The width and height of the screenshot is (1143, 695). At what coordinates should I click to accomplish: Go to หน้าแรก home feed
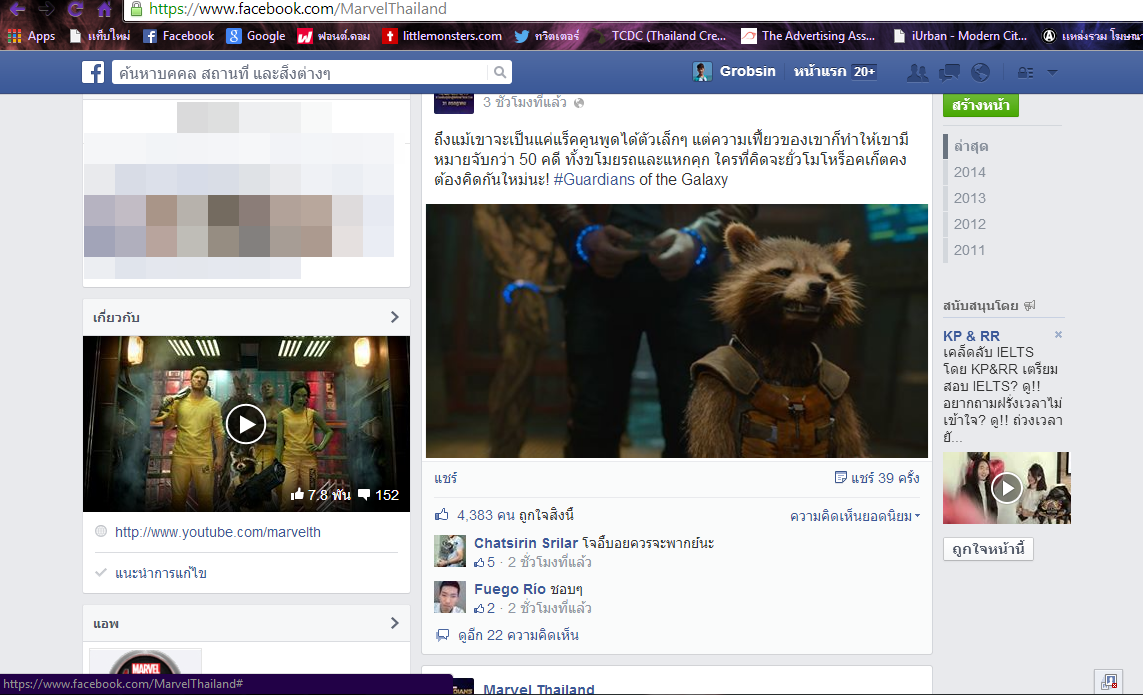coord(820,71)
